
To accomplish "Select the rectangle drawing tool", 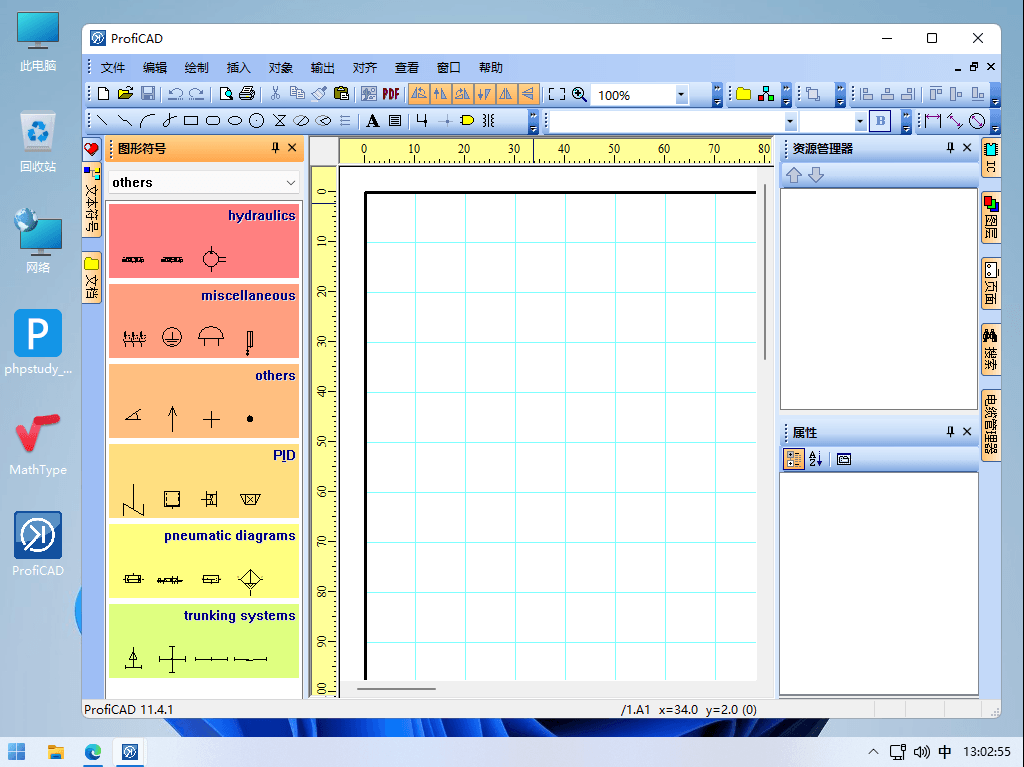I will (191, 121).
